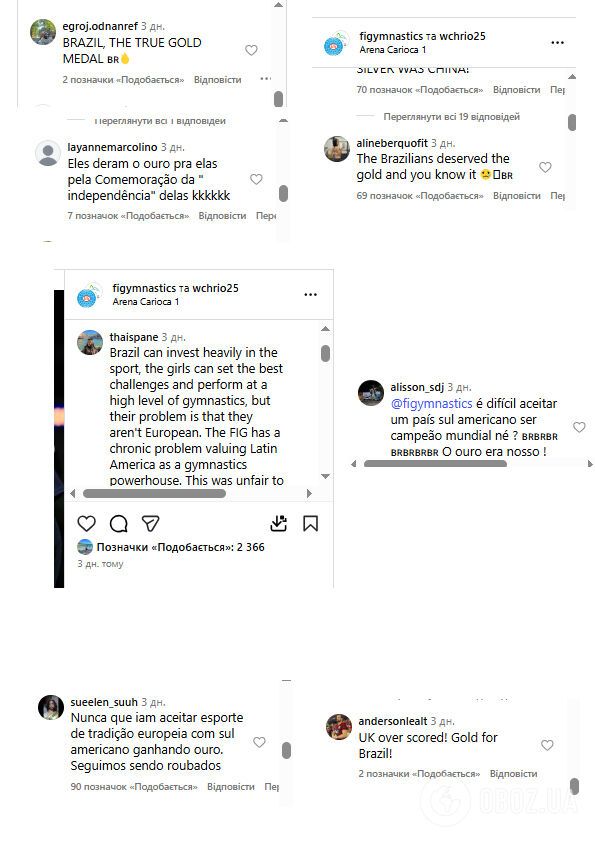Screen dimensions: 595x842
Task: Open more options in thaispane post header
Action: tap(310, 294)
